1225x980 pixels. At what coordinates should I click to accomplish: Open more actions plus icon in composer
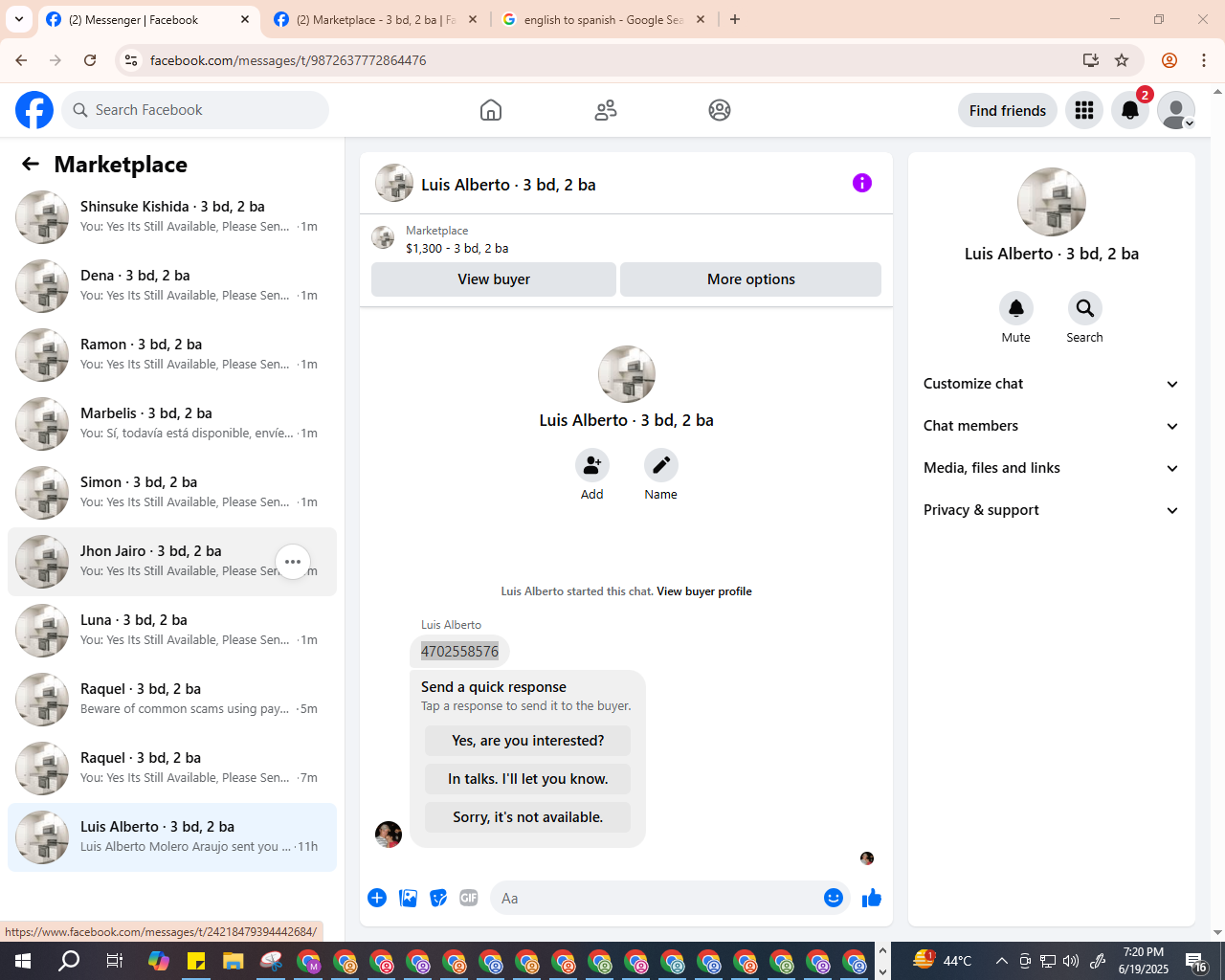pyautogui.click(x=377, y=898)
